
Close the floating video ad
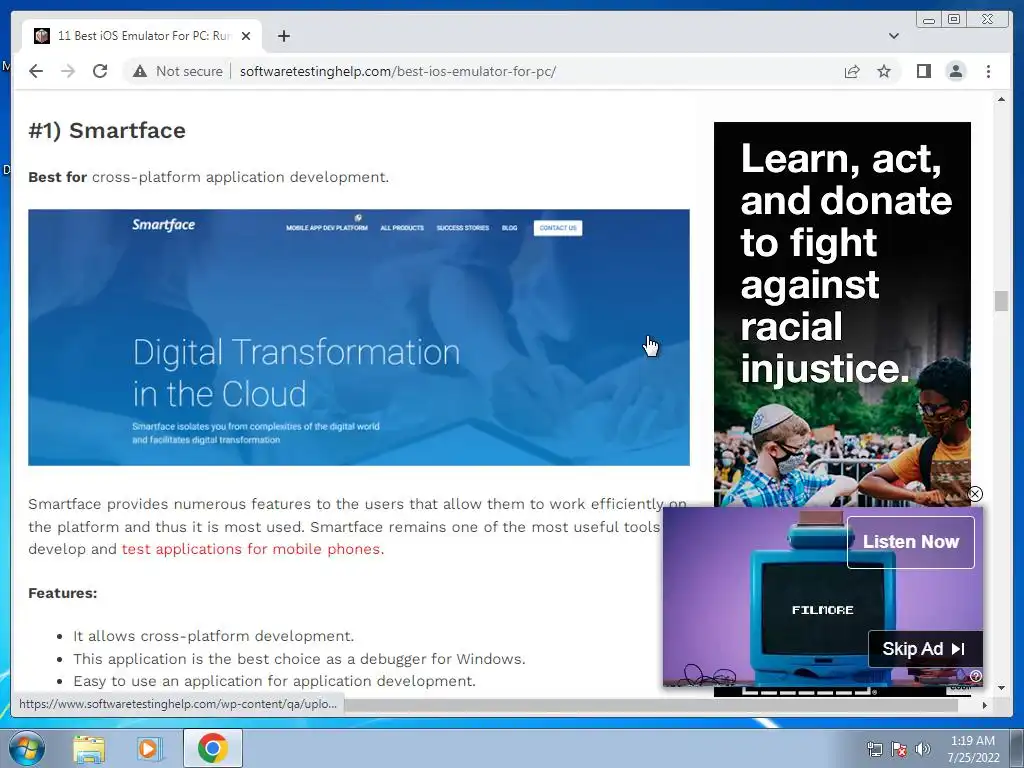975,494
